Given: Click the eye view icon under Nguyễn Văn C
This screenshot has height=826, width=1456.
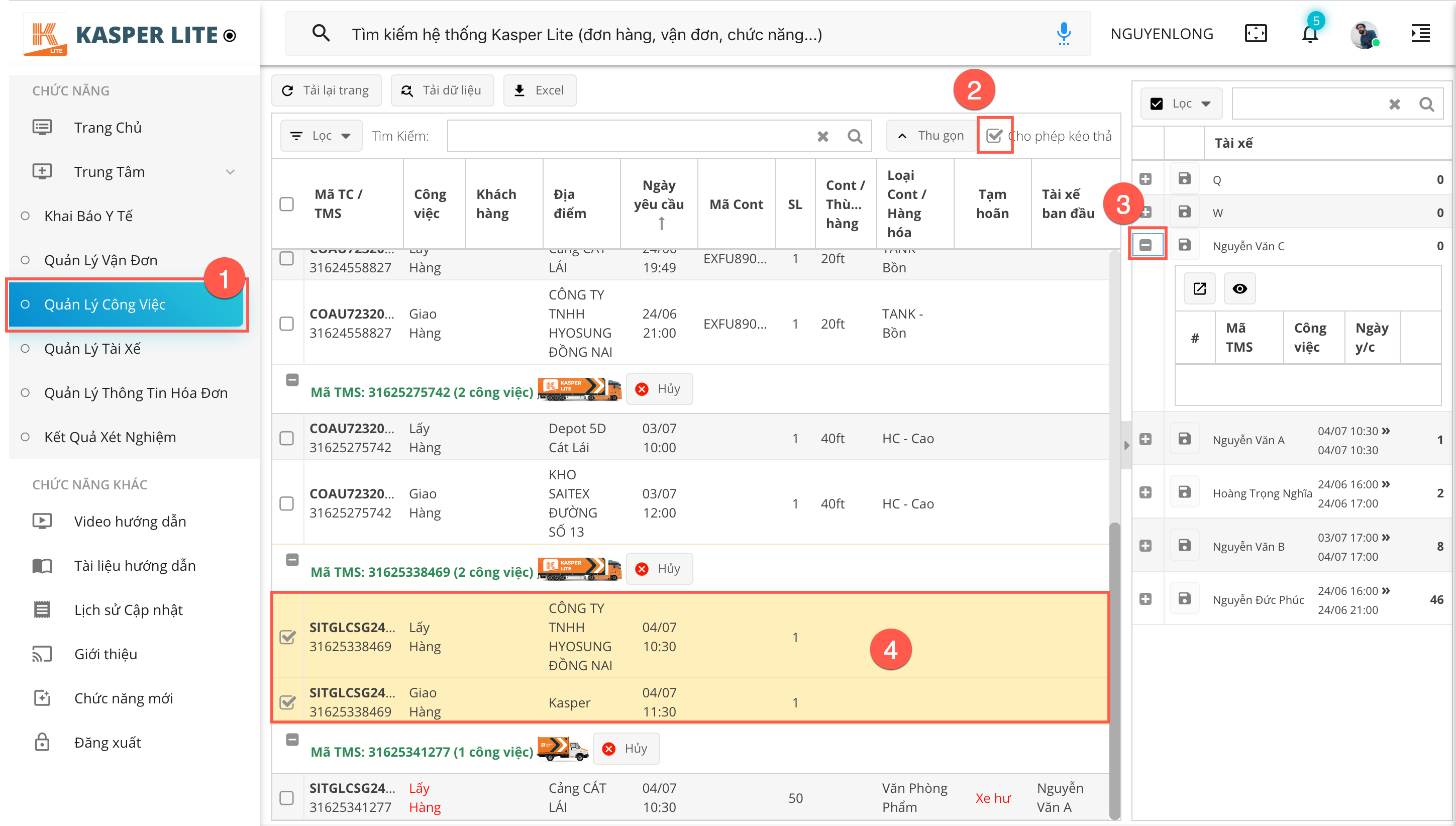Looking at the screenshot, I should [x=1239, y=289].
